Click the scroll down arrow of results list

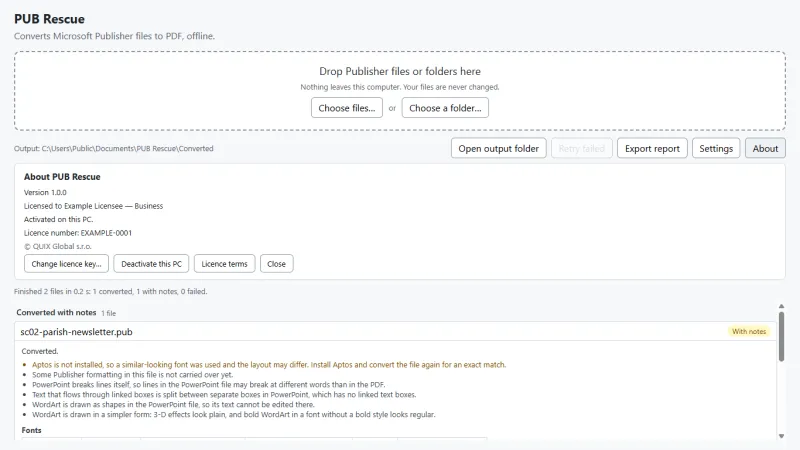point(781,436)
